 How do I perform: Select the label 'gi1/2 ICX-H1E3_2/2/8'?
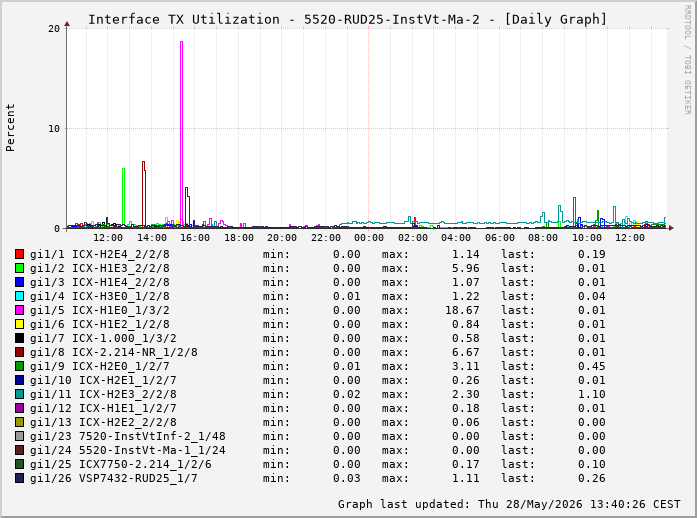(x=100, y=269)
